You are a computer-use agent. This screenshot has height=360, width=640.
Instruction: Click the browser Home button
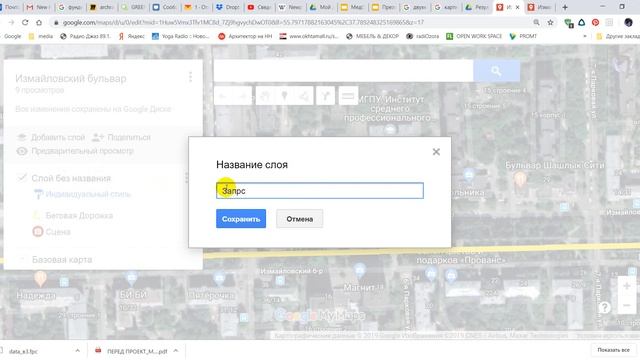39,22
